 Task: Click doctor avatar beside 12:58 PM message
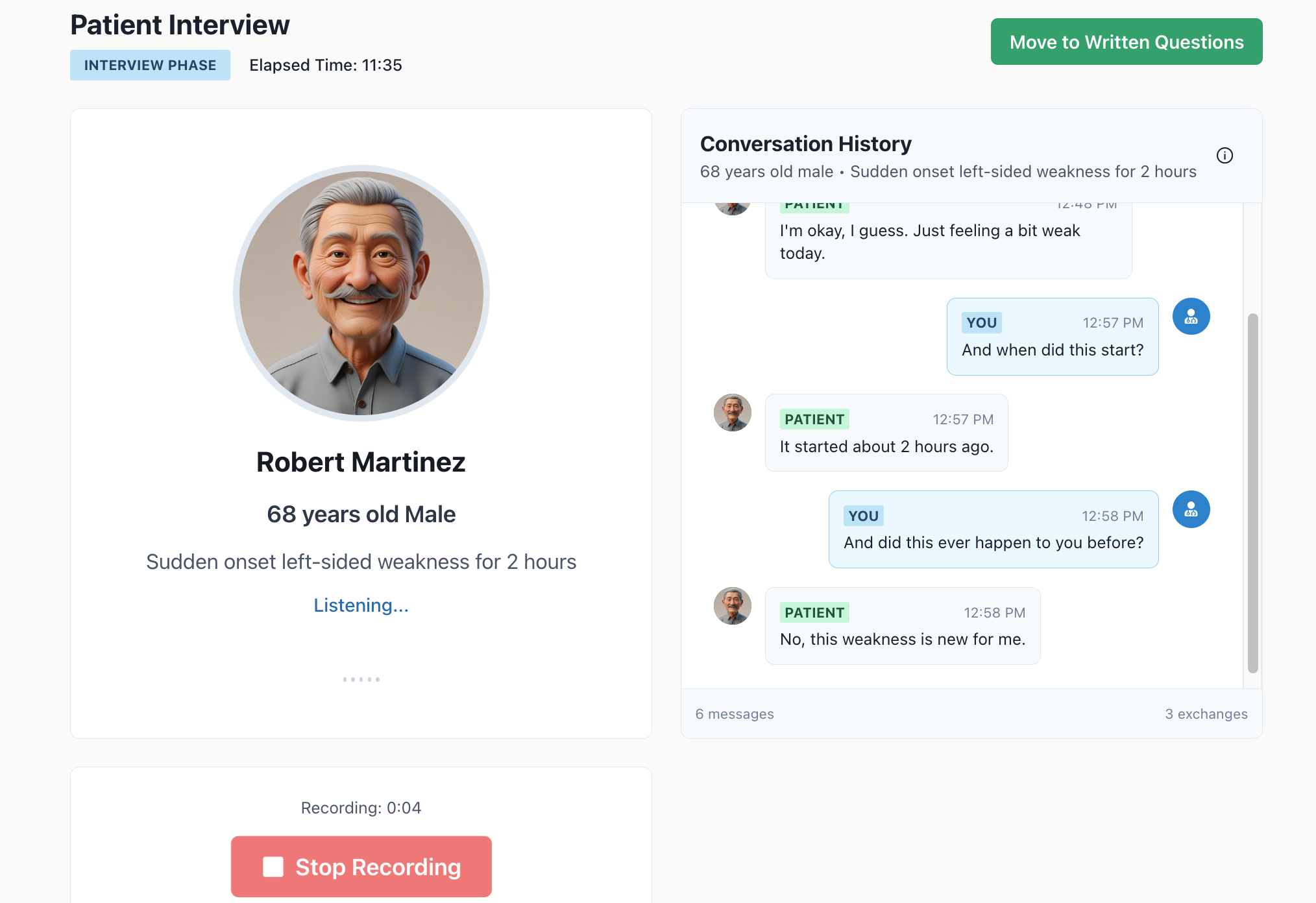(x=1191, y=509)
